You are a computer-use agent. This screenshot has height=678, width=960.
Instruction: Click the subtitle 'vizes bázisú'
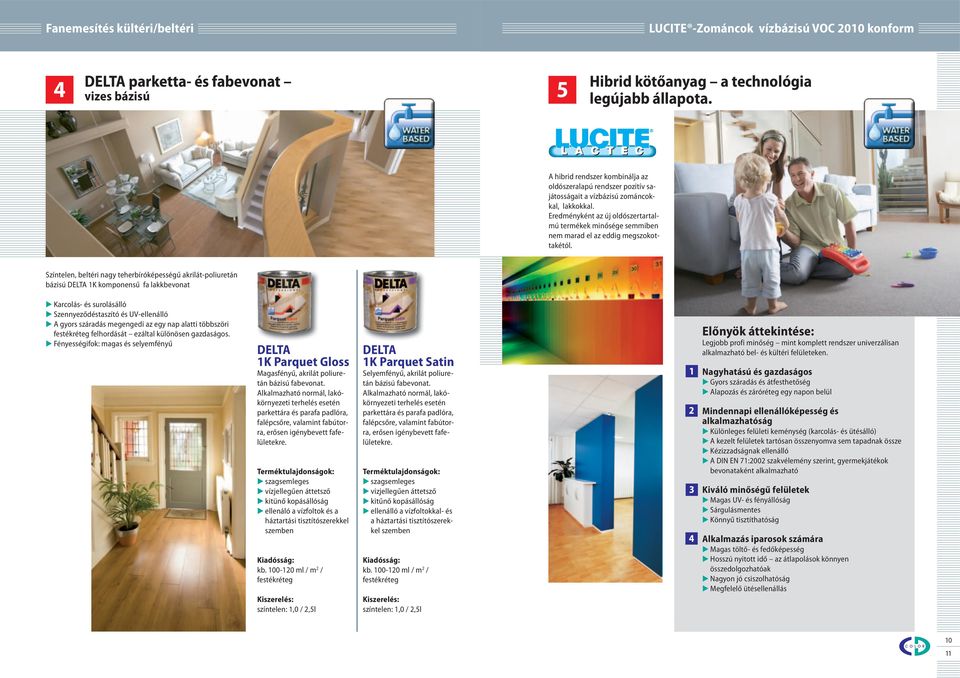(x=117, y=96)
